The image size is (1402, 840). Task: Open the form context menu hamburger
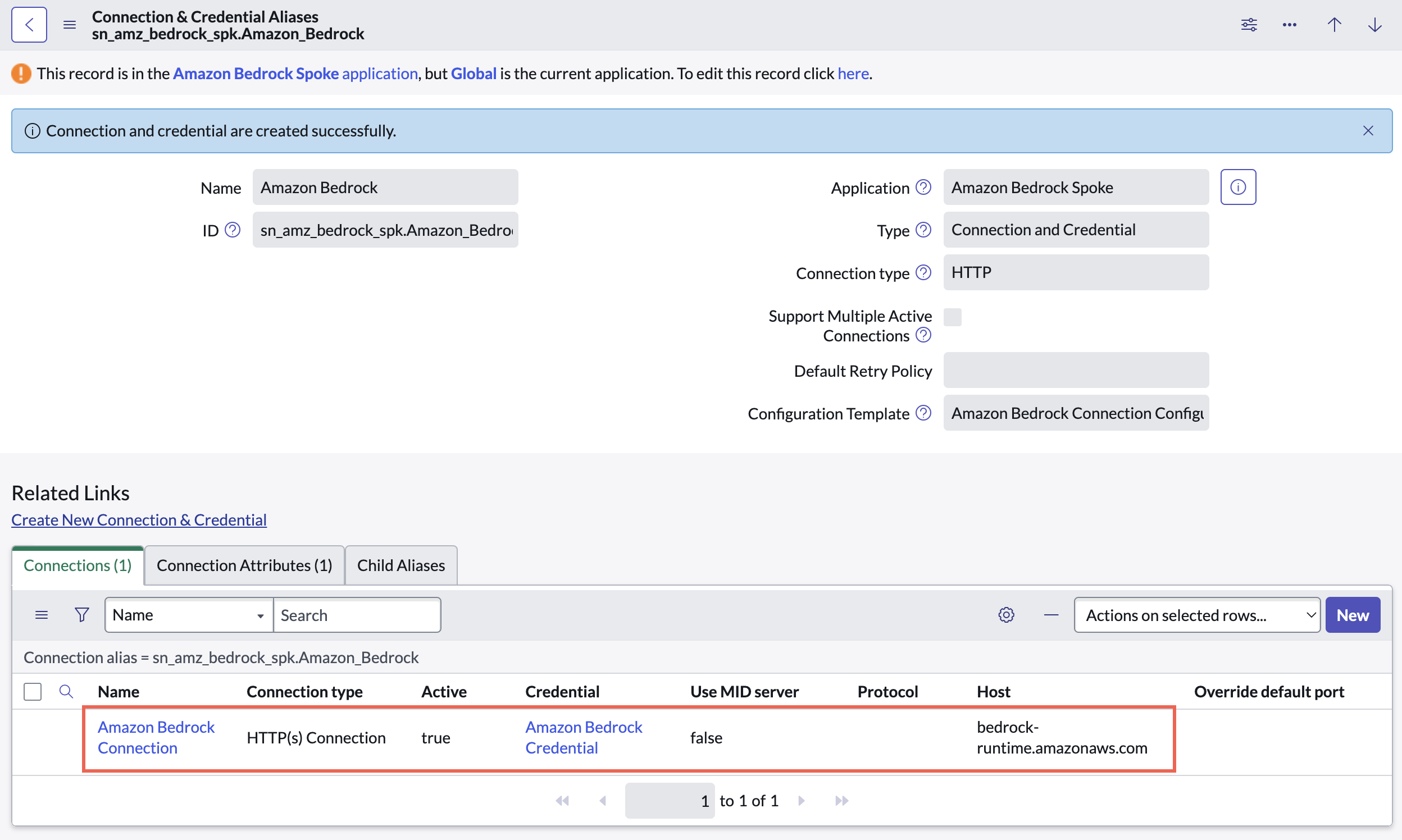tap(70, 25)
